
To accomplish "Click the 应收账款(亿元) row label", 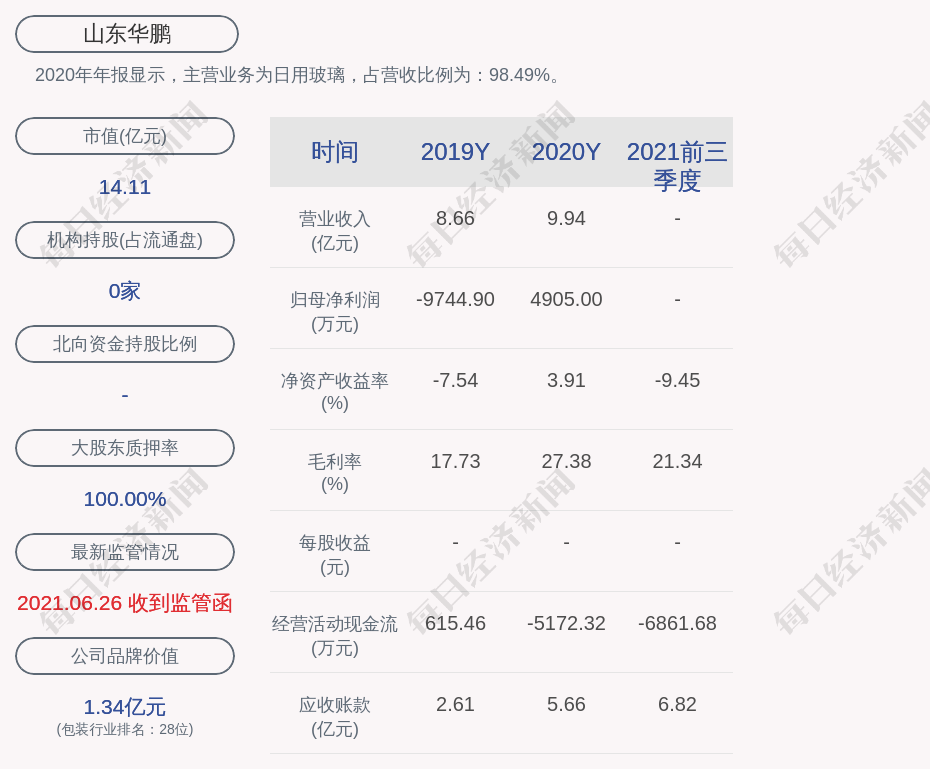I will 335,717.
